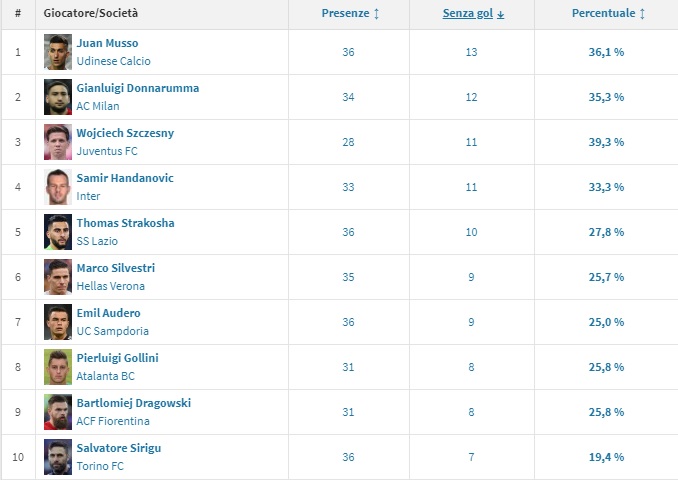Open Juan Musso player profile link

[x=107, y=43]
